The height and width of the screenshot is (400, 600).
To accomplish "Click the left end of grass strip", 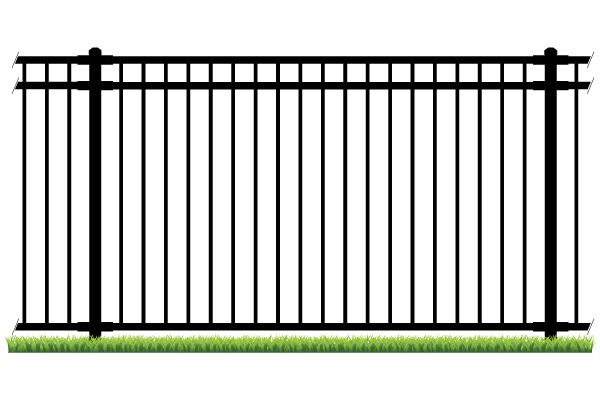I will pyautogui.click(x=12, y=344).
